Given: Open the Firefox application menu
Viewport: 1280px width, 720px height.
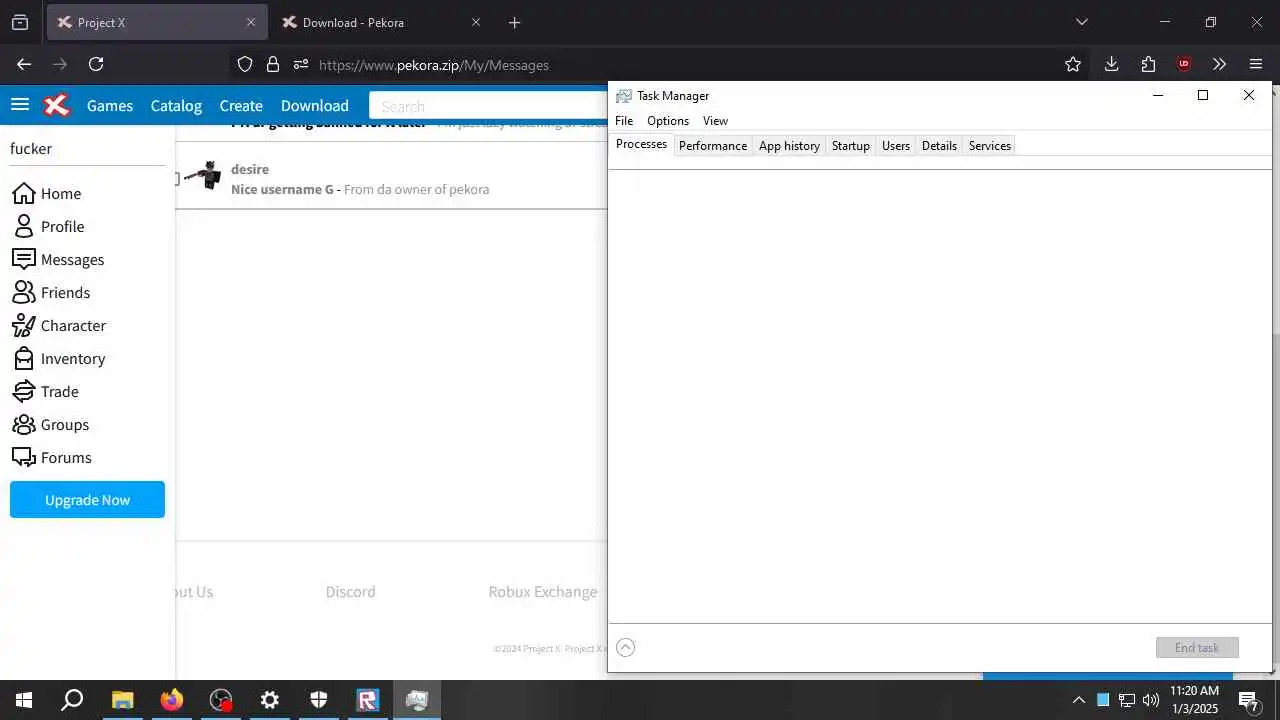Looking at the screenshot, I should point(1256,64).
